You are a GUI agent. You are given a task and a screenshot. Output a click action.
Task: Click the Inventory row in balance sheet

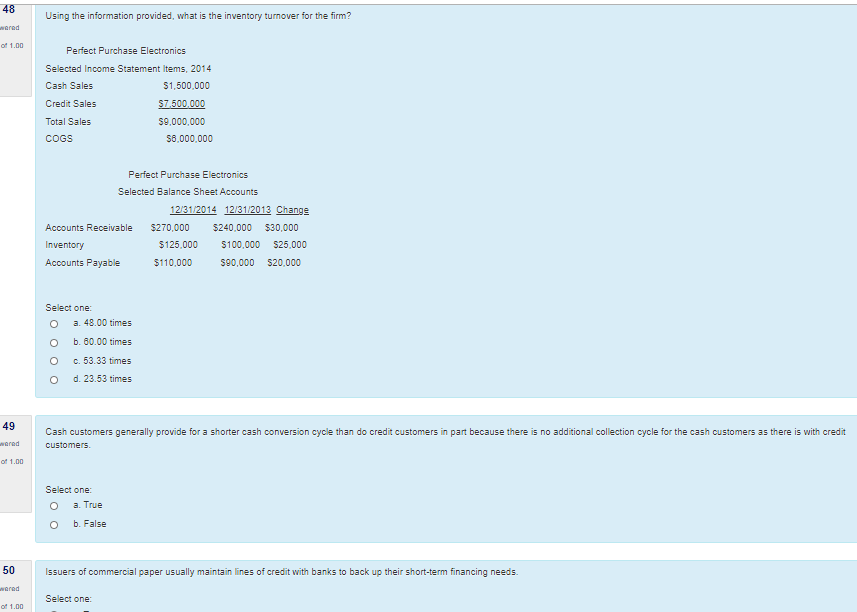[x=65, y=244]
